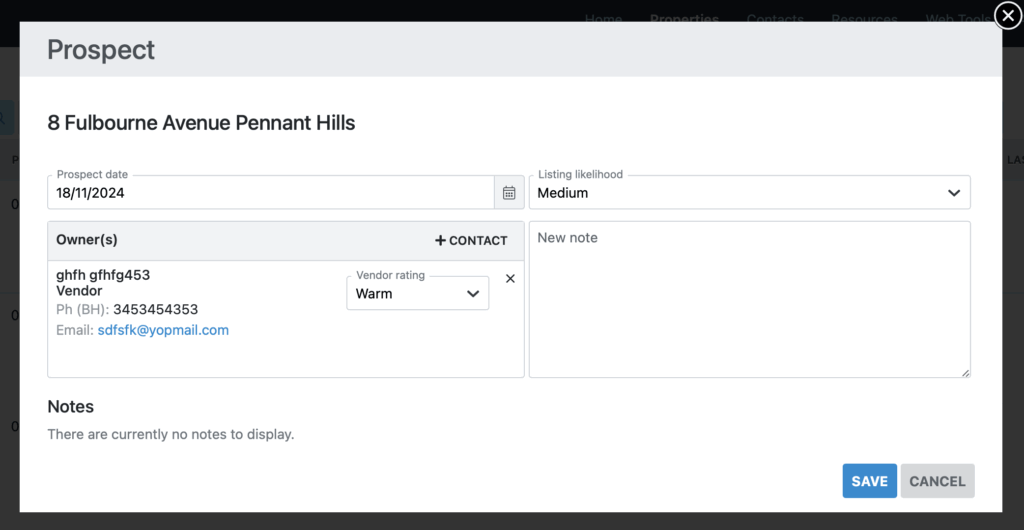The image size is (1024, 530).
Task: Click the 8 Fulbourne Avenue address heading
Action: 201,123
